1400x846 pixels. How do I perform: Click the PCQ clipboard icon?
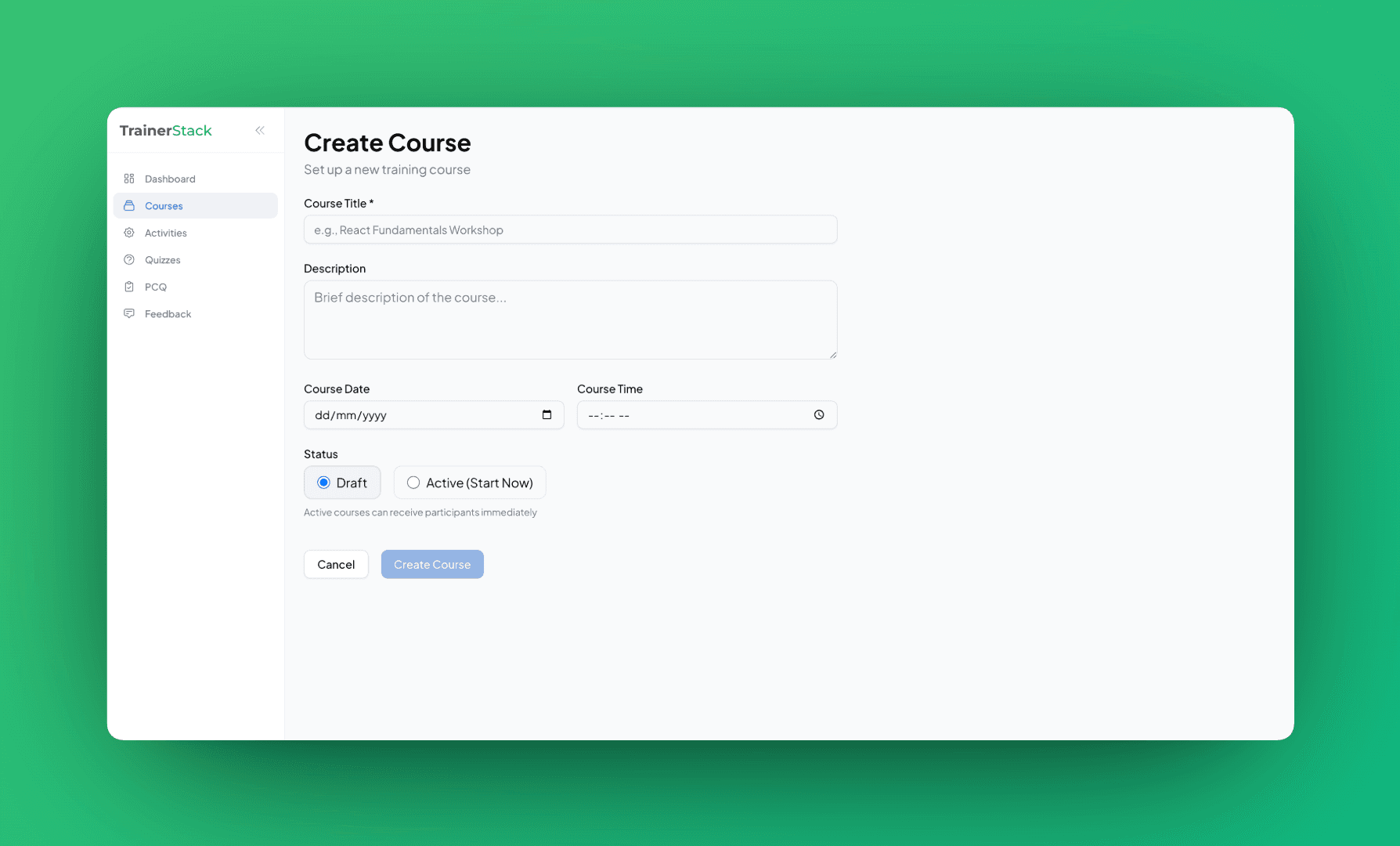(x=129, y=287)
